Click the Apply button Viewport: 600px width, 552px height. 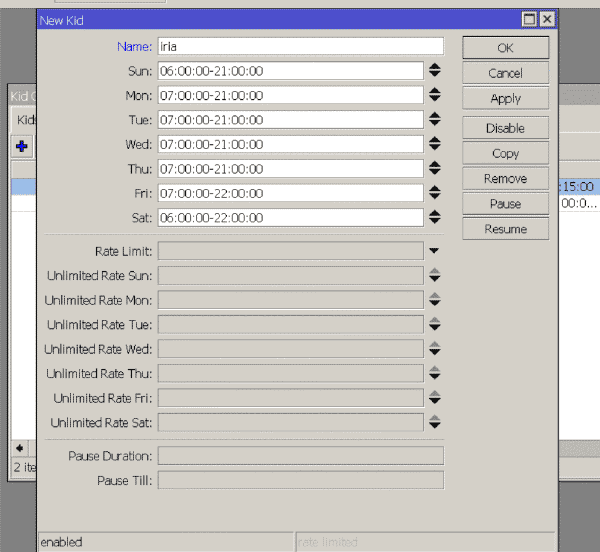click(x=505, y=99)
